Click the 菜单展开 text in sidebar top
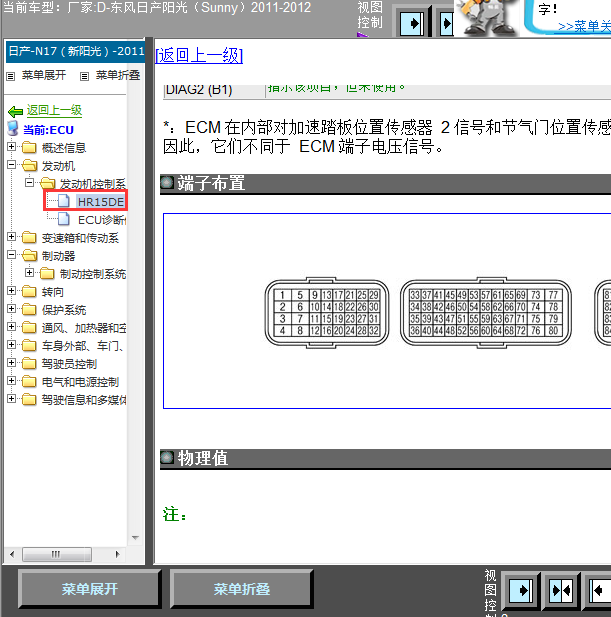This screenshot has height=617, width=611. [x=44, y=75]
